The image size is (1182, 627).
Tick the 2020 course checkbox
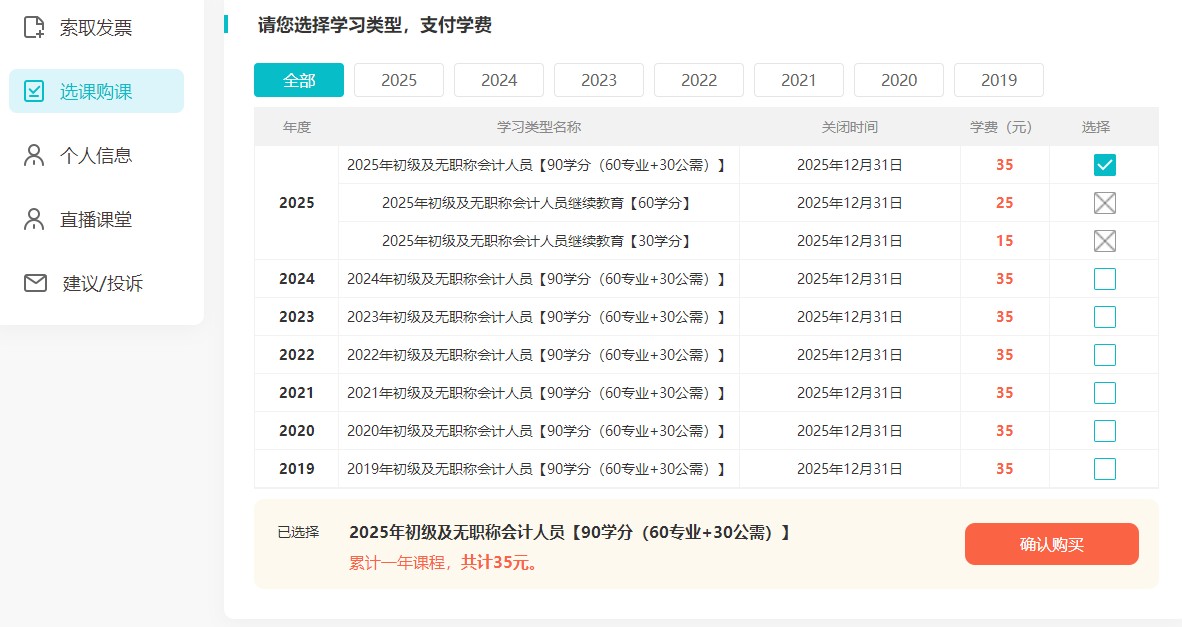tap(1104, 430)
